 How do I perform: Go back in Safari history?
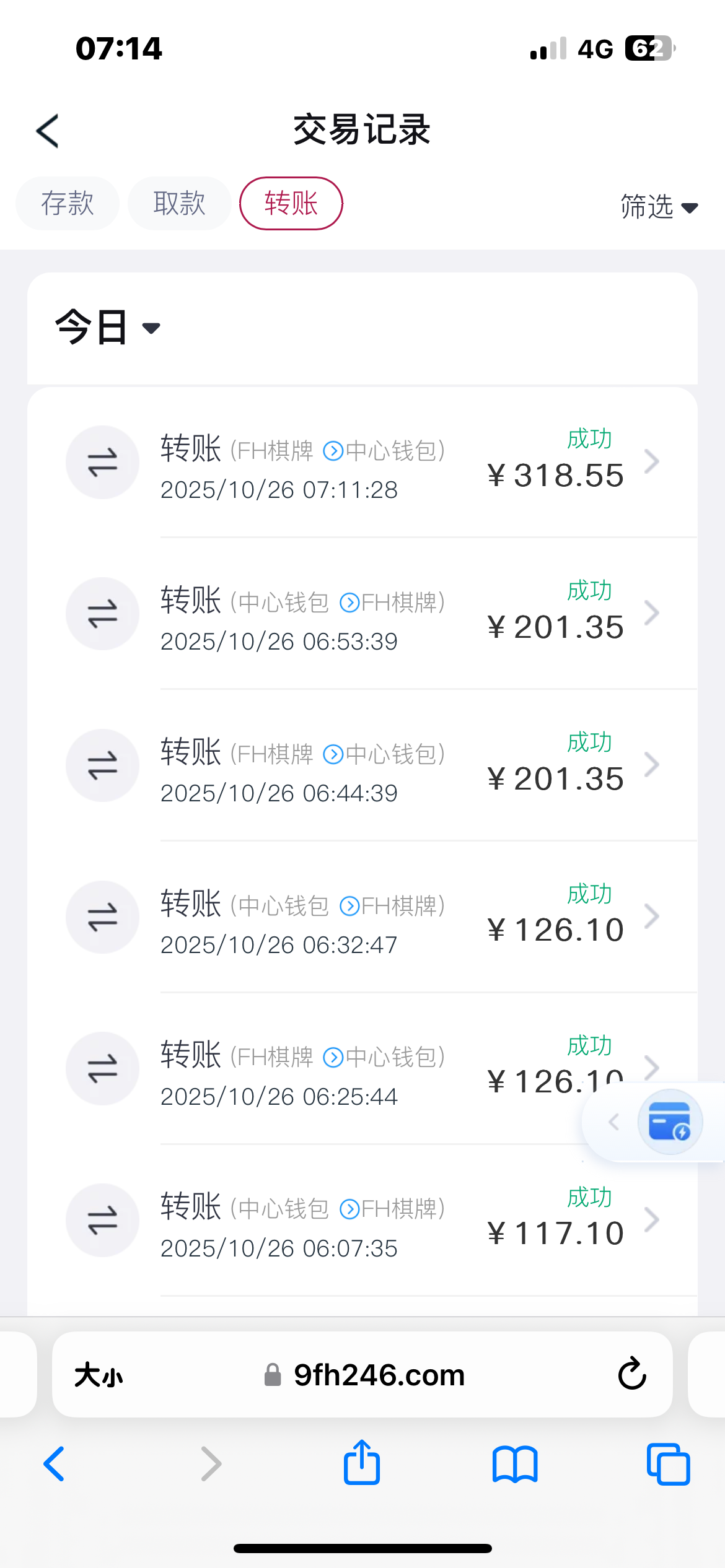55,1465
